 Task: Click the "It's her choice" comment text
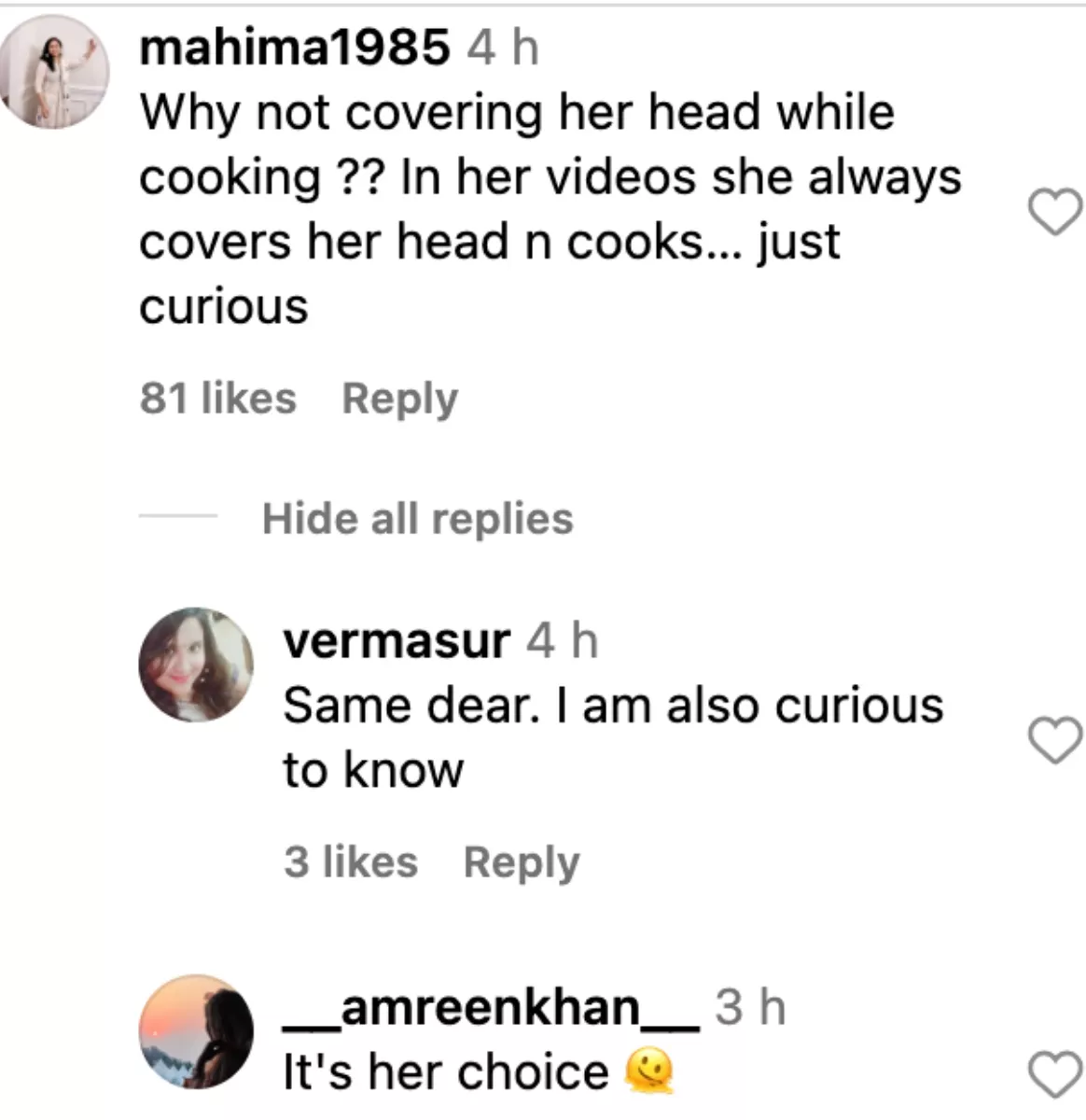point(445,1071)
